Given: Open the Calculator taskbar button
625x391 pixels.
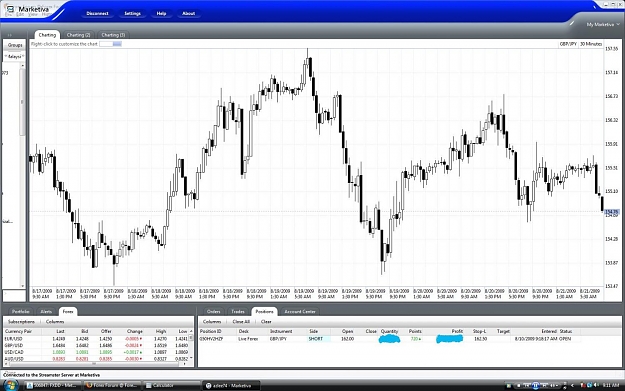Looking at the screenshot, I should point(171,385).
